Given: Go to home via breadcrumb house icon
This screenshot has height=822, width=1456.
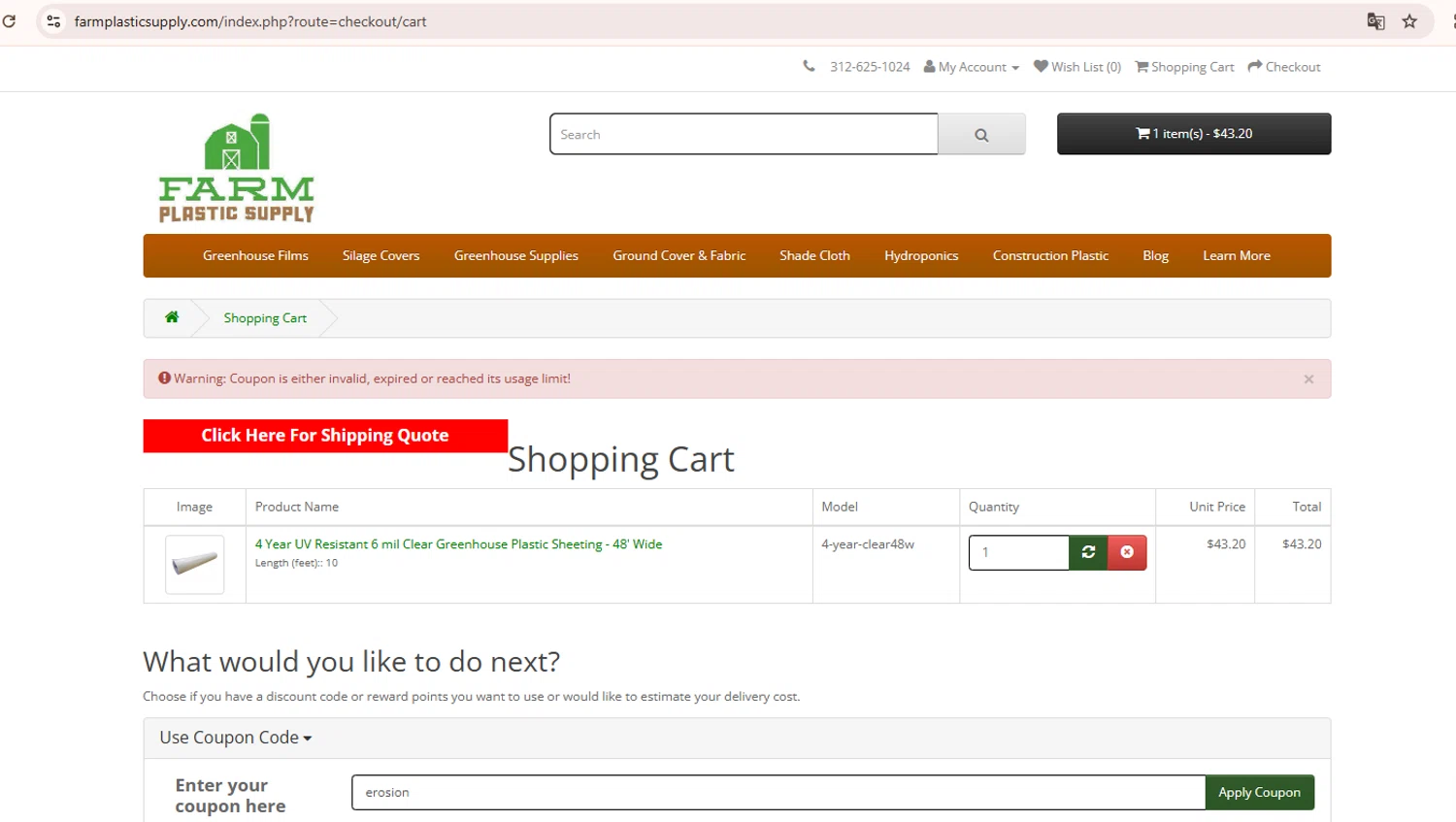Looking at the screenshot, I should coord(172,317).
